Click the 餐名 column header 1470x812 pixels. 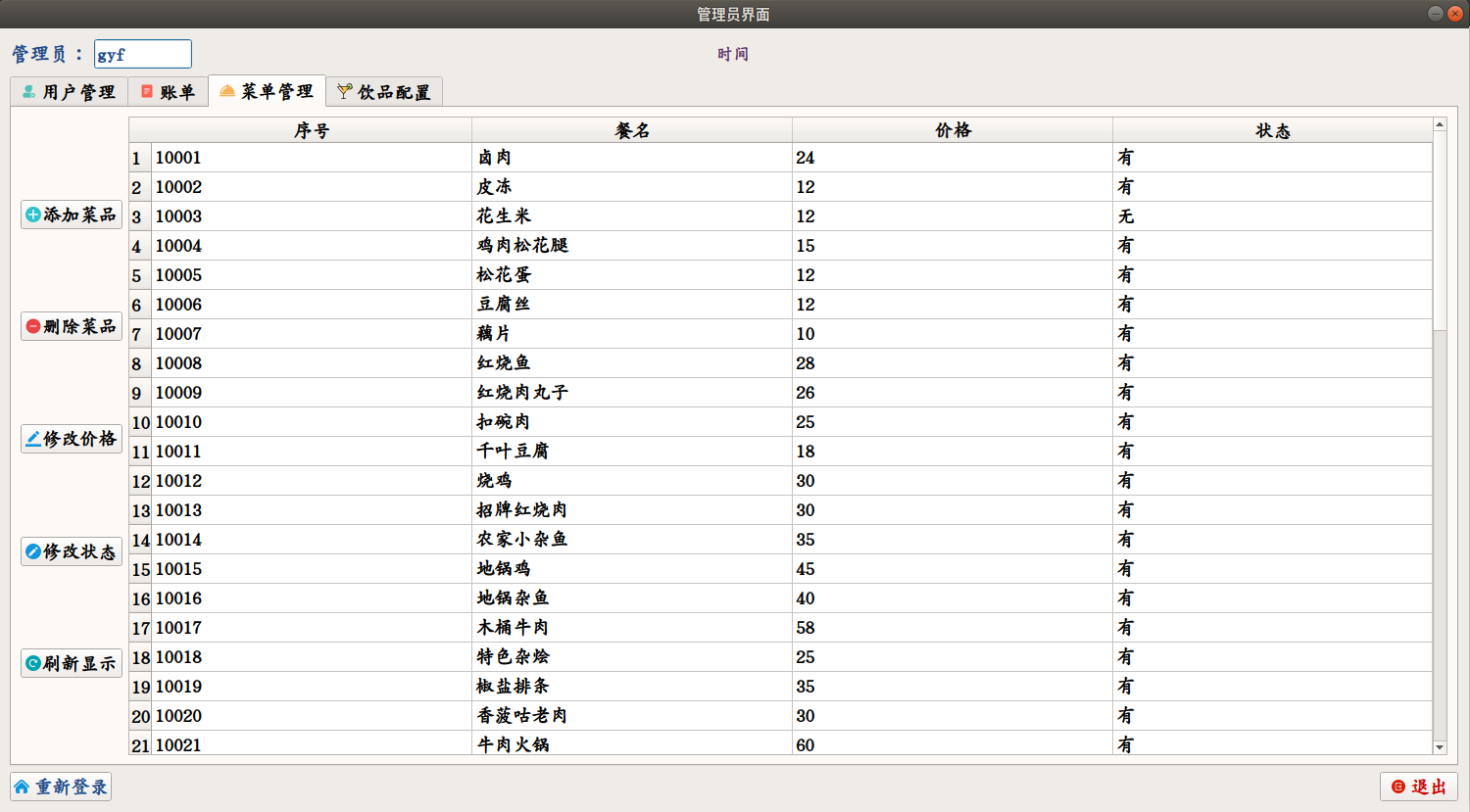click(x=632, y=130)
